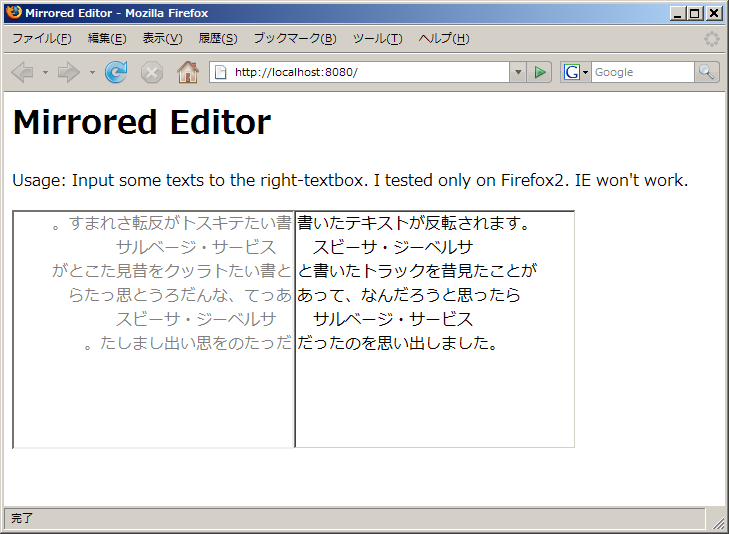Viewport: 729px width, 534px height.
Task: Click into the right editable textbox
Action: 435,330
